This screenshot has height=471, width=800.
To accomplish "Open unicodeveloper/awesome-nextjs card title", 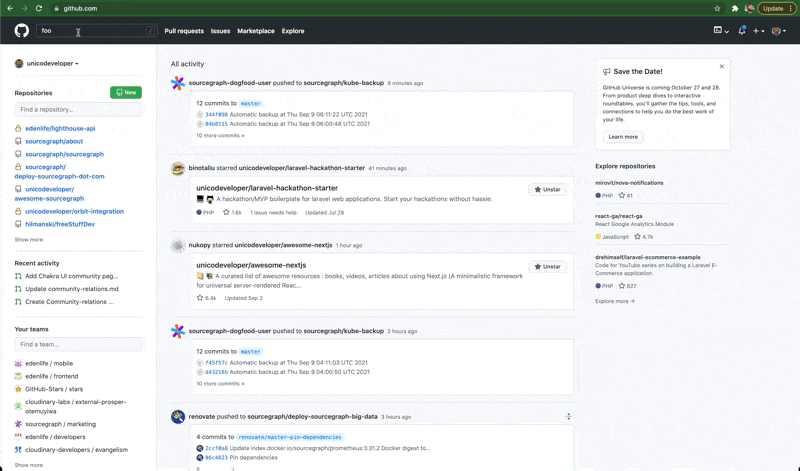I will (251, 265).
